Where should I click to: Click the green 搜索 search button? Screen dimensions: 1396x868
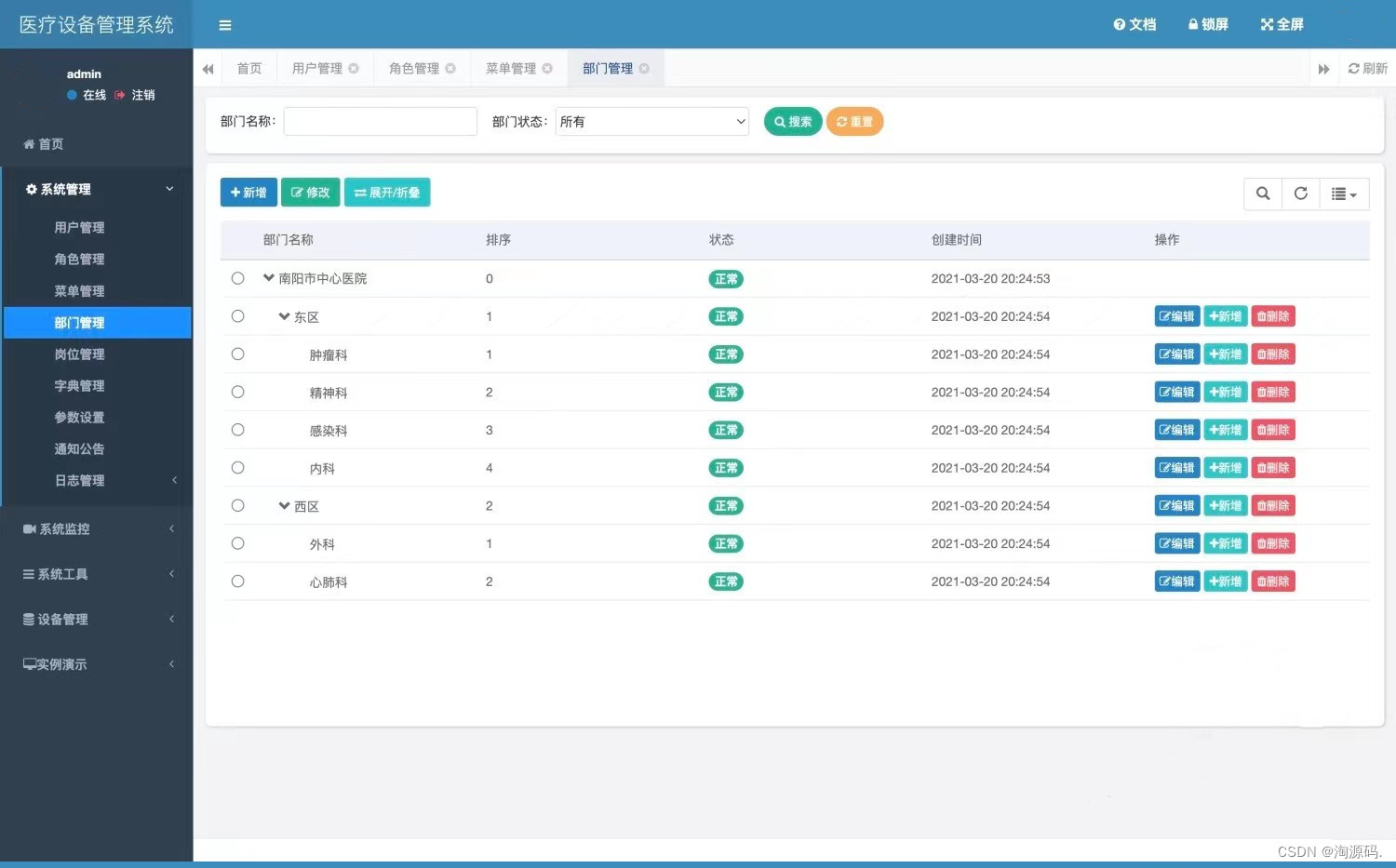point(793,122)
